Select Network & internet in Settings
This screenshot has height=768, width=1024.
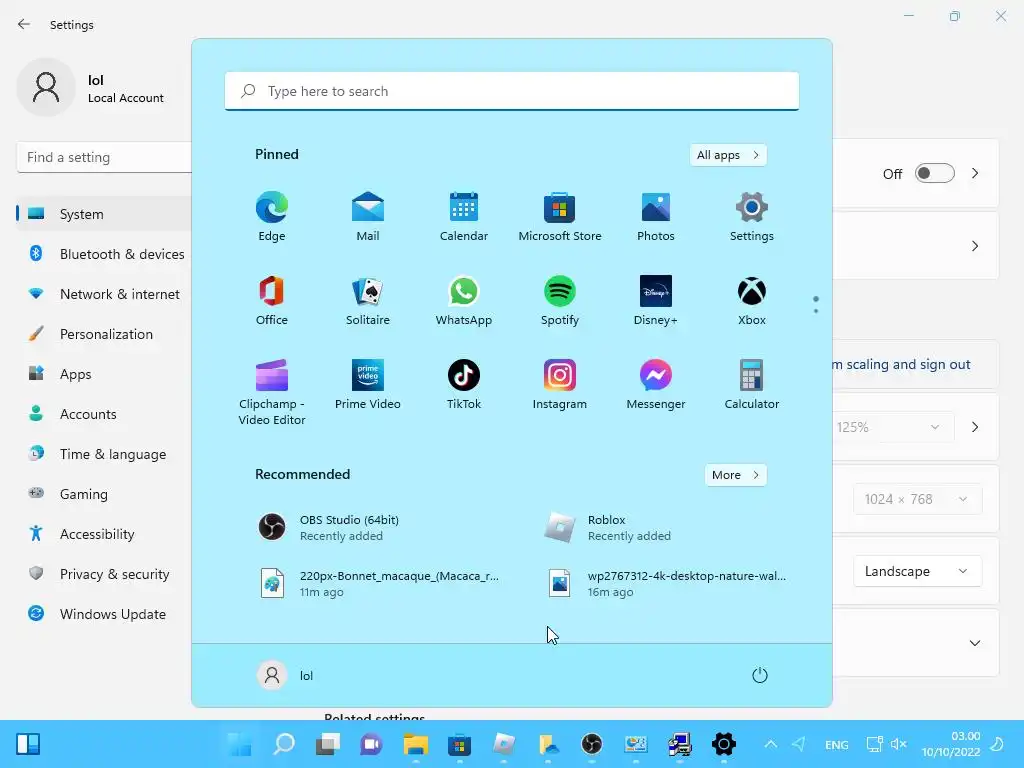coord(104,294)
